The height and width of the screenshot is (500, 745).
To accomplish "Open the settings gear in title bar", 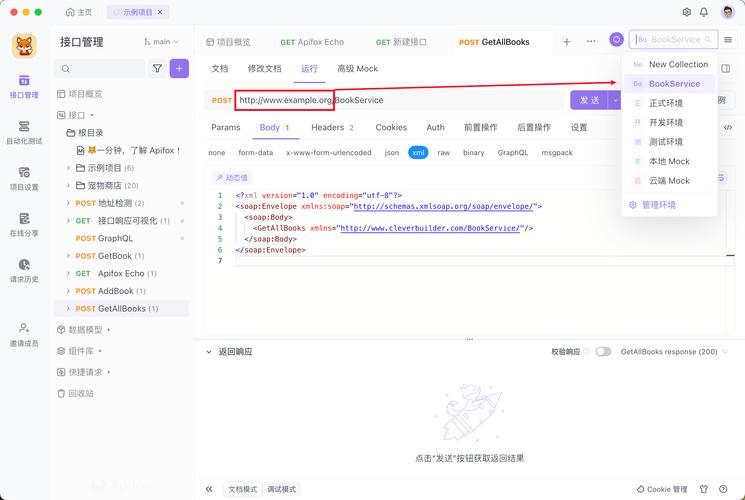I will coord(687,12).
